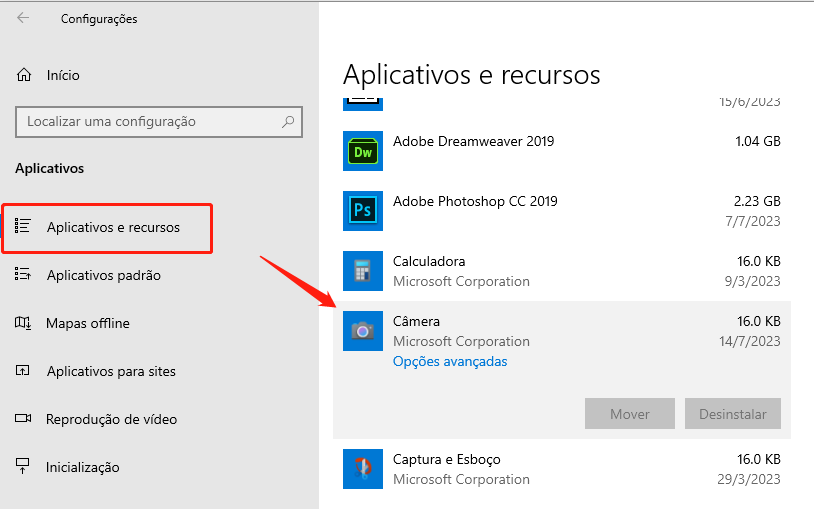Click the Câmera app icon
814x509 pixels.
pos(363,331)
